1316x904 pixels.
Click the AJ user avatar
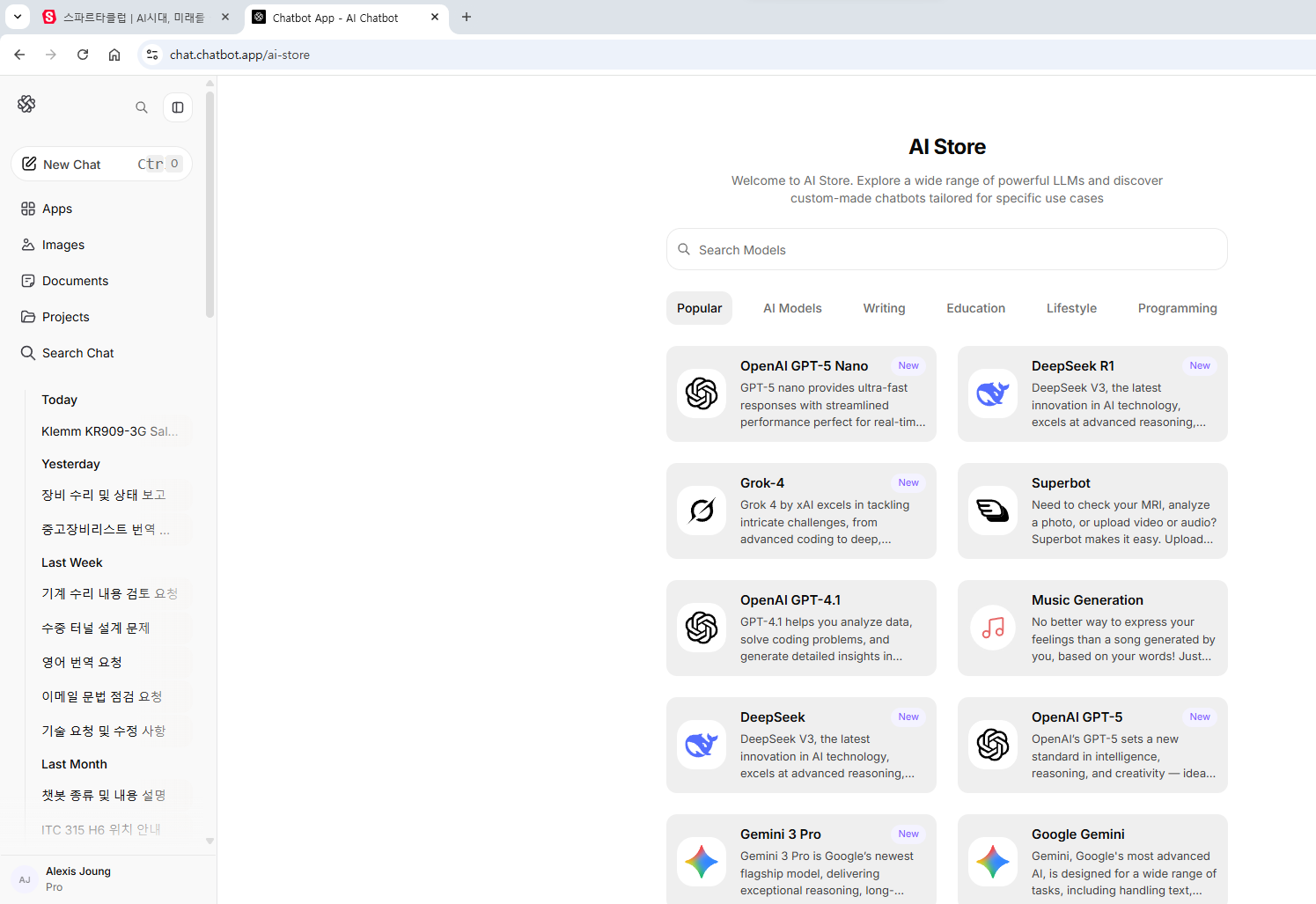click(25, 879)
